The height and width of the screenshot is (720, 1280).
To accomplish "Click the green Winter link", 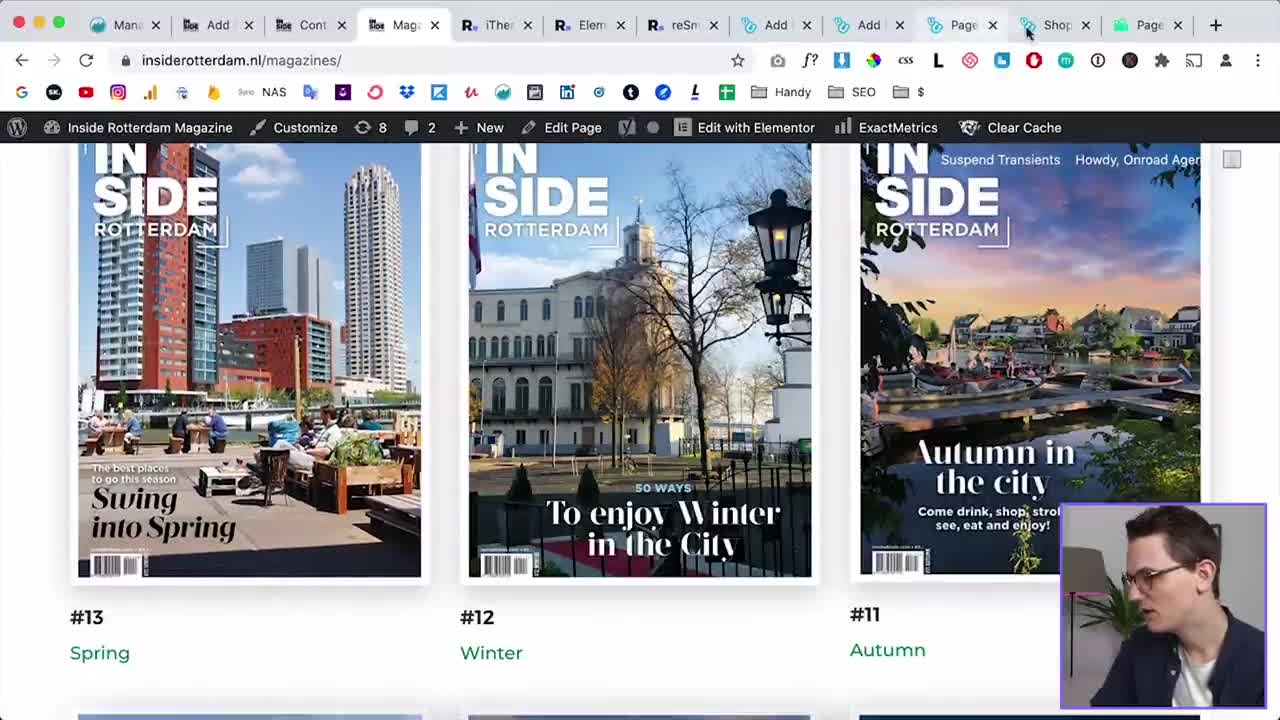I will click(491, 653).
